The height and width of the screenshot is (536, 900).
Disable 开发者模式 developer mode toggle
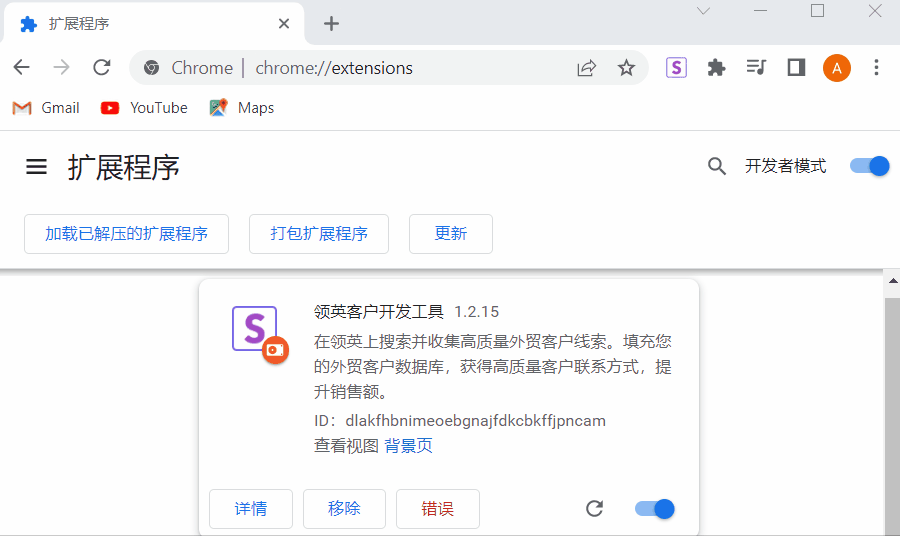(x=869, y=167)
